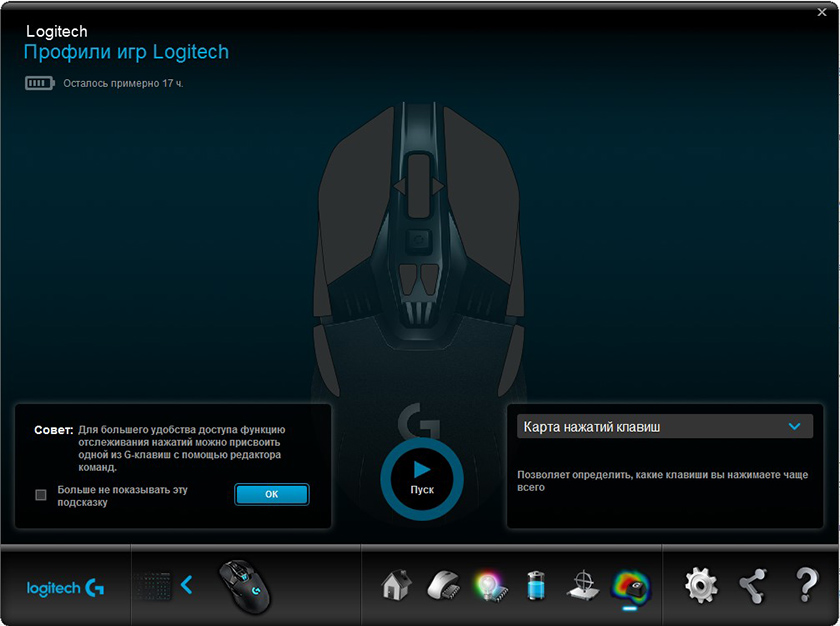Image resolution: width=840 pixels, height=626 pixels.
Task: Click the 'Профили игр Logitech' heading
Action: [x=126, y=52]
